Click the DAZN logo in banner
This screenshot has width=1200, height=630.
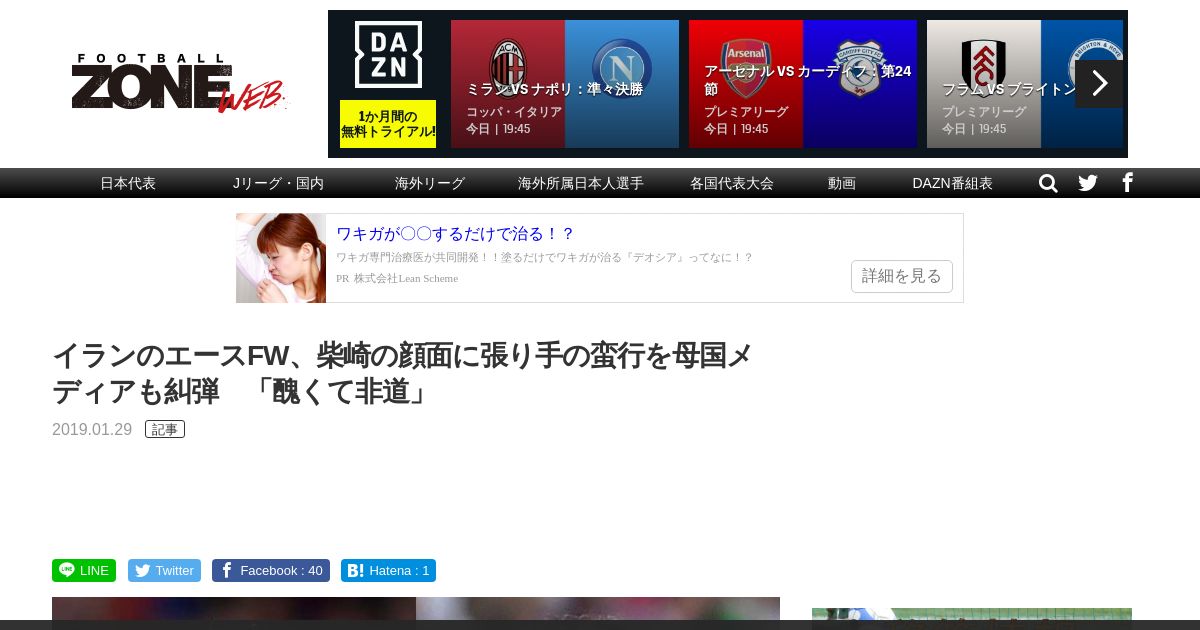click(x=388, y=55)
